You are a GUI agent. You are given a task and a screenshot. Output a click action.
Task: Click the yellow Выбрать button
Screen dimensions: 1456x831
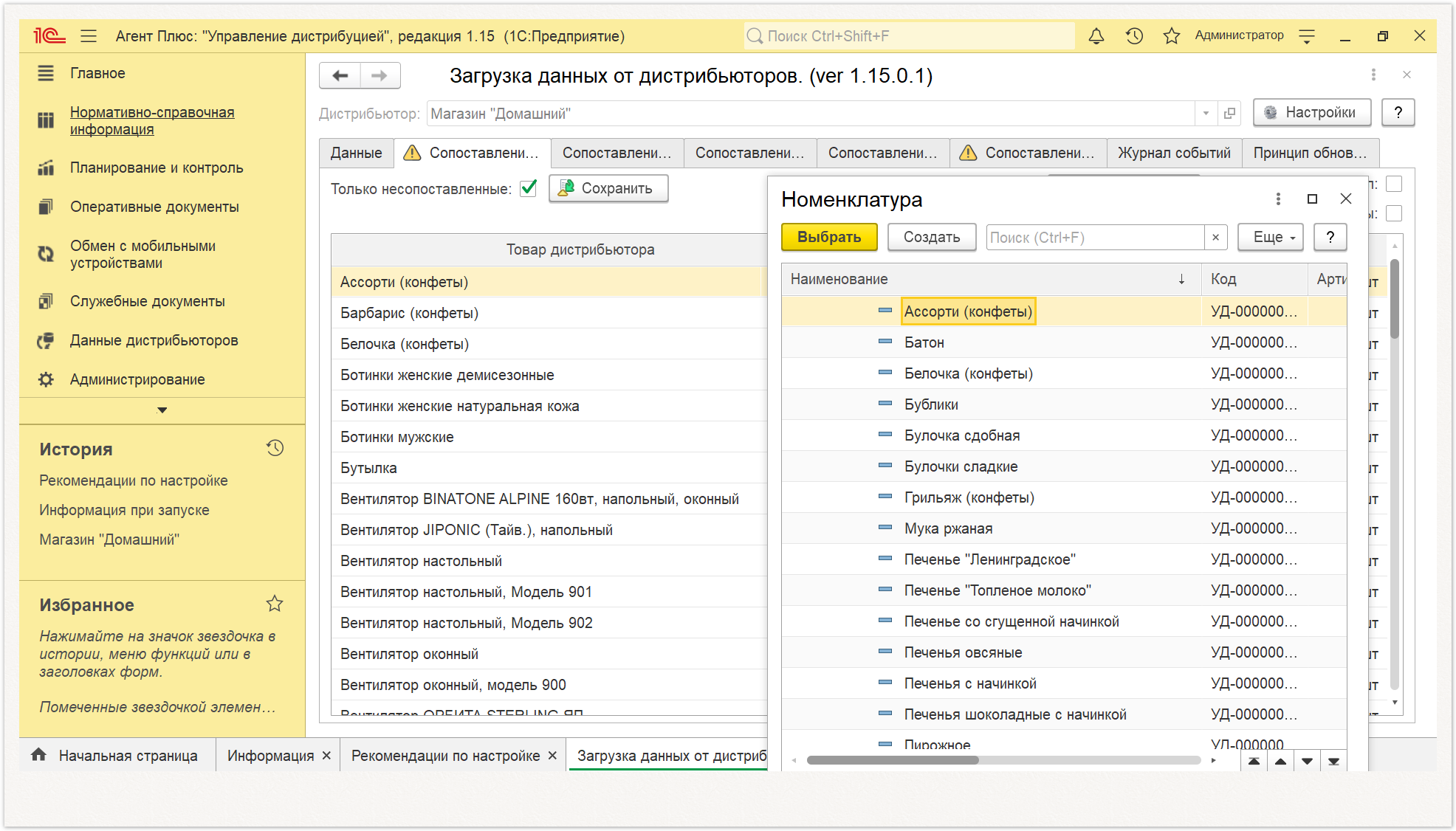(x=829, y=237)
